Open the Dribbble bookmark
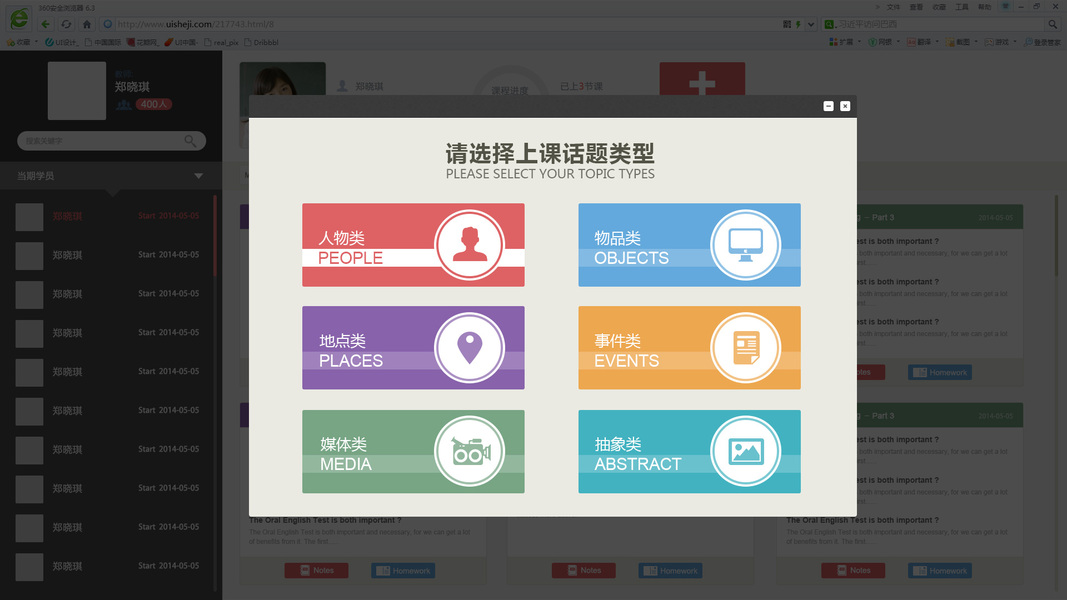1067x600 pixels. (x=261, y=42)
